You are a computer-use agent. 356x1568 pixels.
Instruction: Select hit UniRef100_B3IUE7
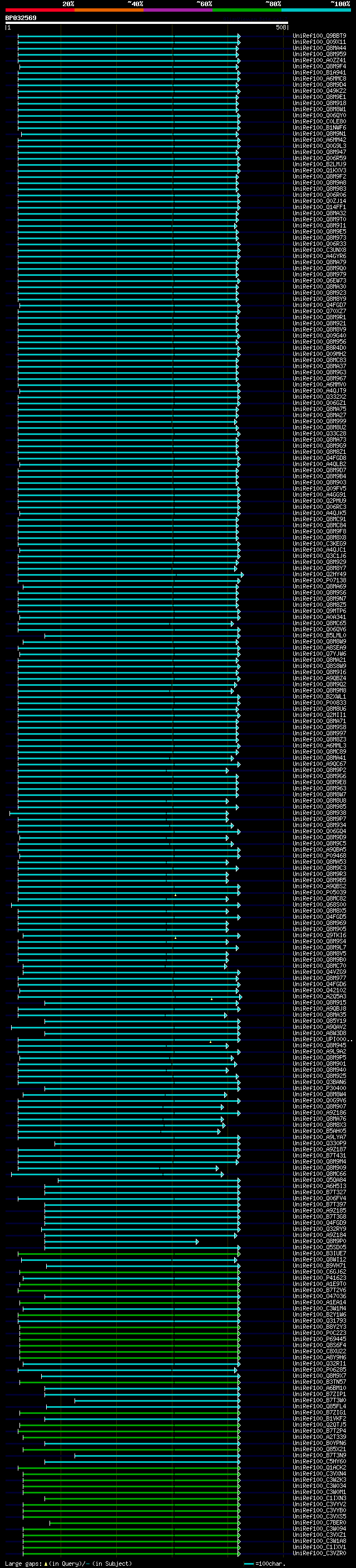tap(319, 1254)
